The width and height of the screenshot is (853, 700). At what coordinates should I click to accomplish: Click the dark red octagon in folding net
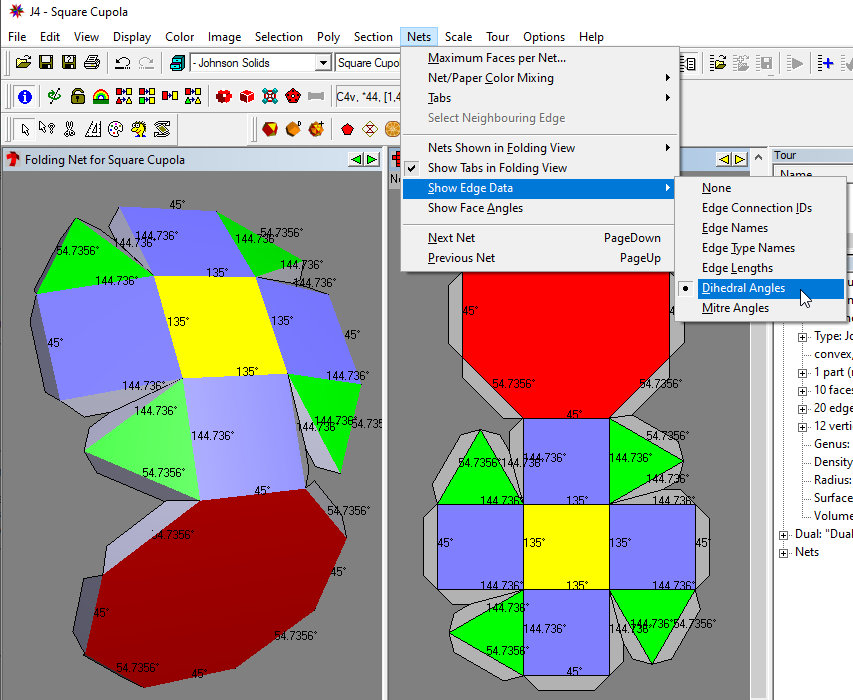(x=215, y=586)
